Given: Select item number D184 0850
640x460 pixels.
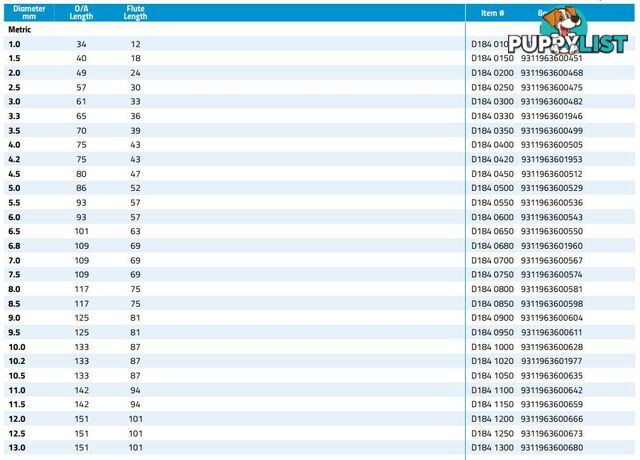Looking at the screenshot, I should click(x=492, y=304).
